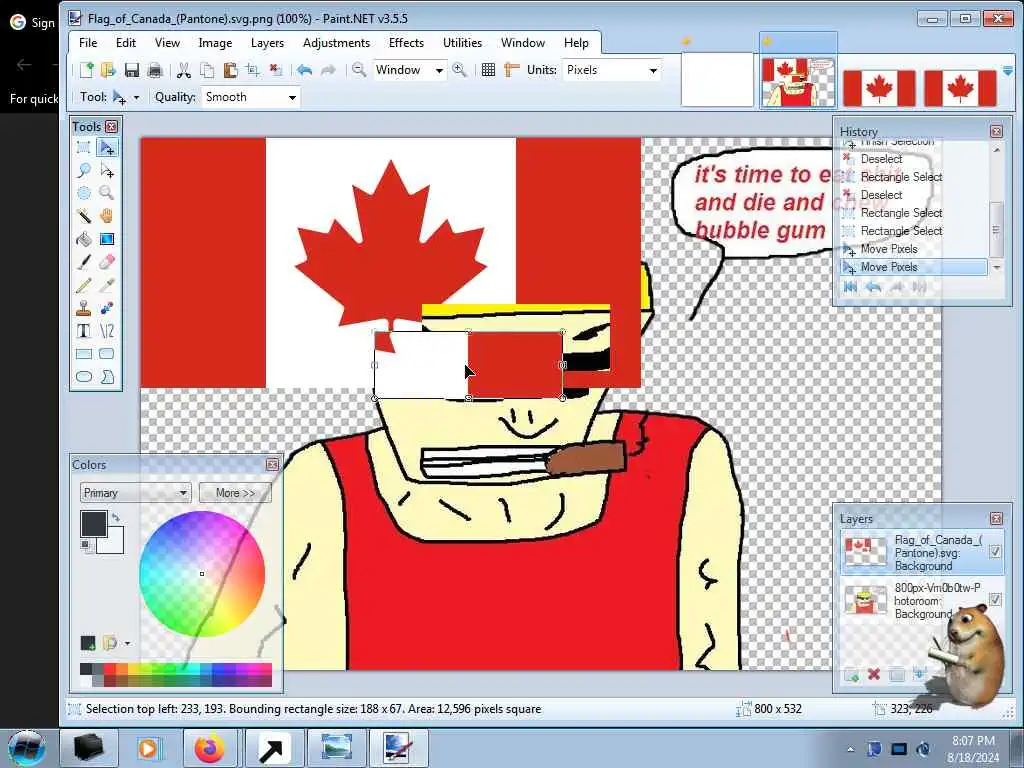Delete layer with red X button
1024x768 pixels.
[874, 675]
